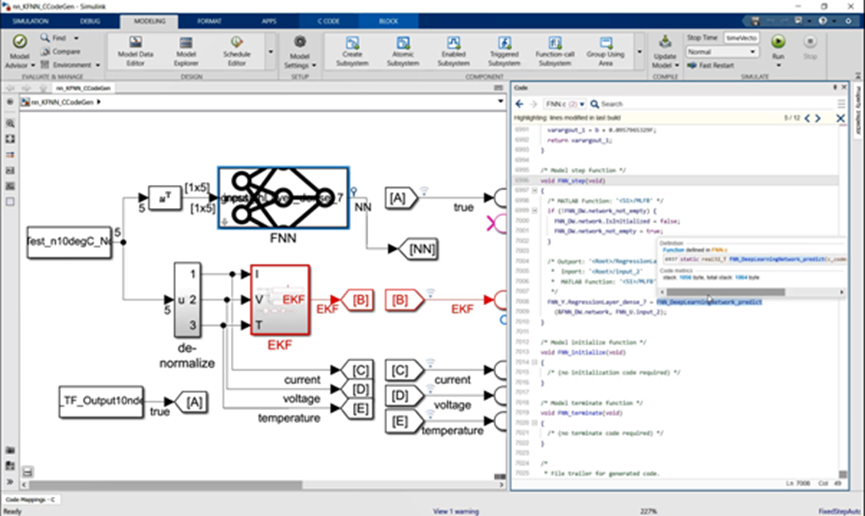Click Fit to View palette icon

10,139
